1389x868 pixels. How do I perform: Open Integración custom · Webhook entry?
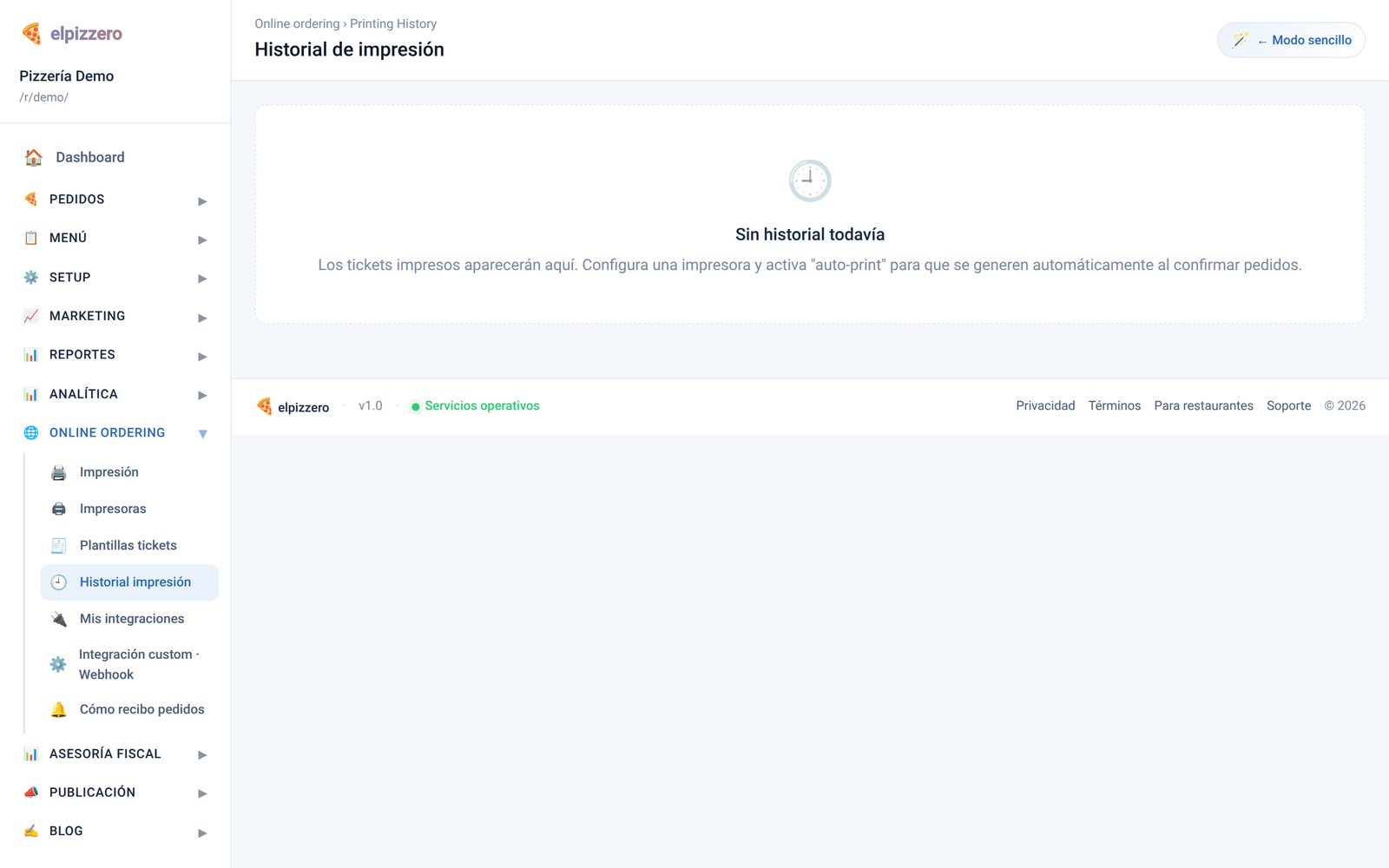129,664
